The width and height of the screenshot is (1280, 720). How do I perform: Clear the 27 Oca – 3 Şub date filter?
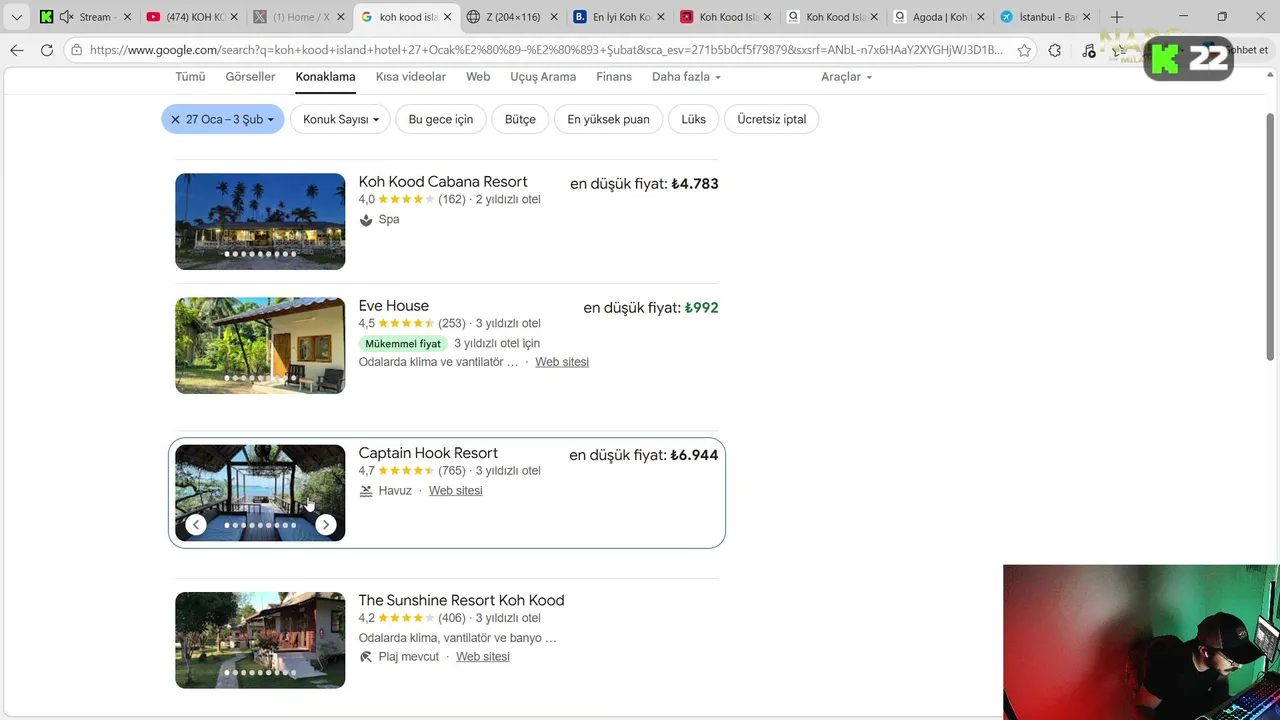175,119
